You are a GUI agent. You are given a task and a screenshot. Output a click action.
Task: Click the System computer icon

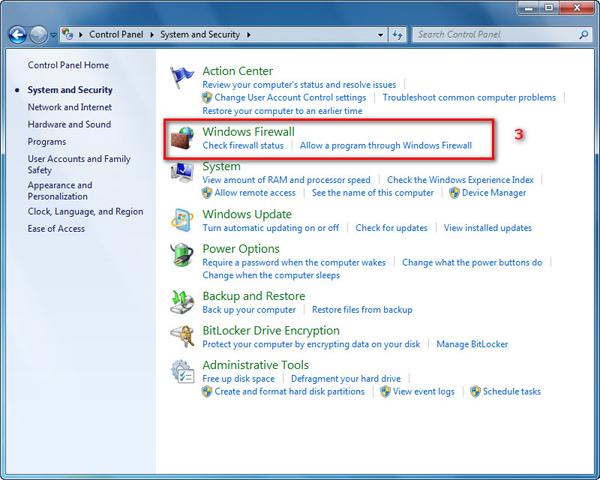click(182, 171)
